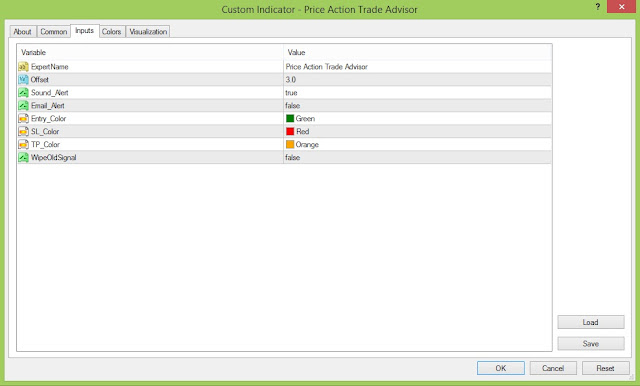
Task: Select the Email_Alert variable name
Action: [x=48, y=106]
